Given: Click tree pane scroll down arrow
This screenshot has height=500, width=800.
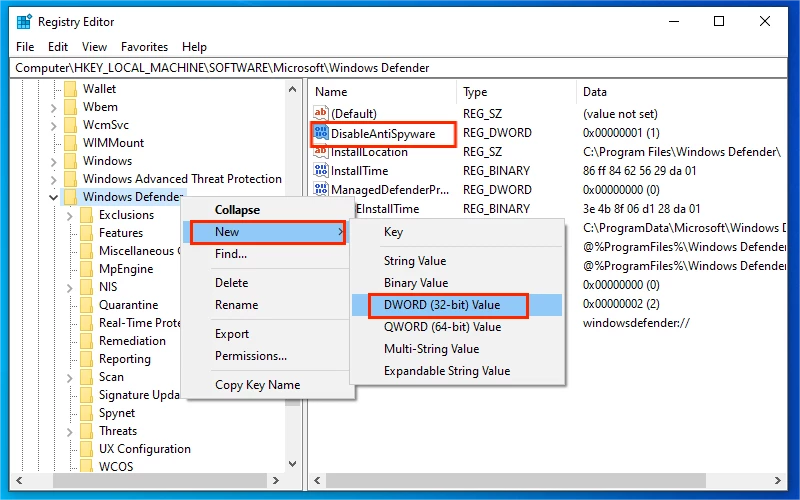Looking at the screenshot, I should (292, 464).
